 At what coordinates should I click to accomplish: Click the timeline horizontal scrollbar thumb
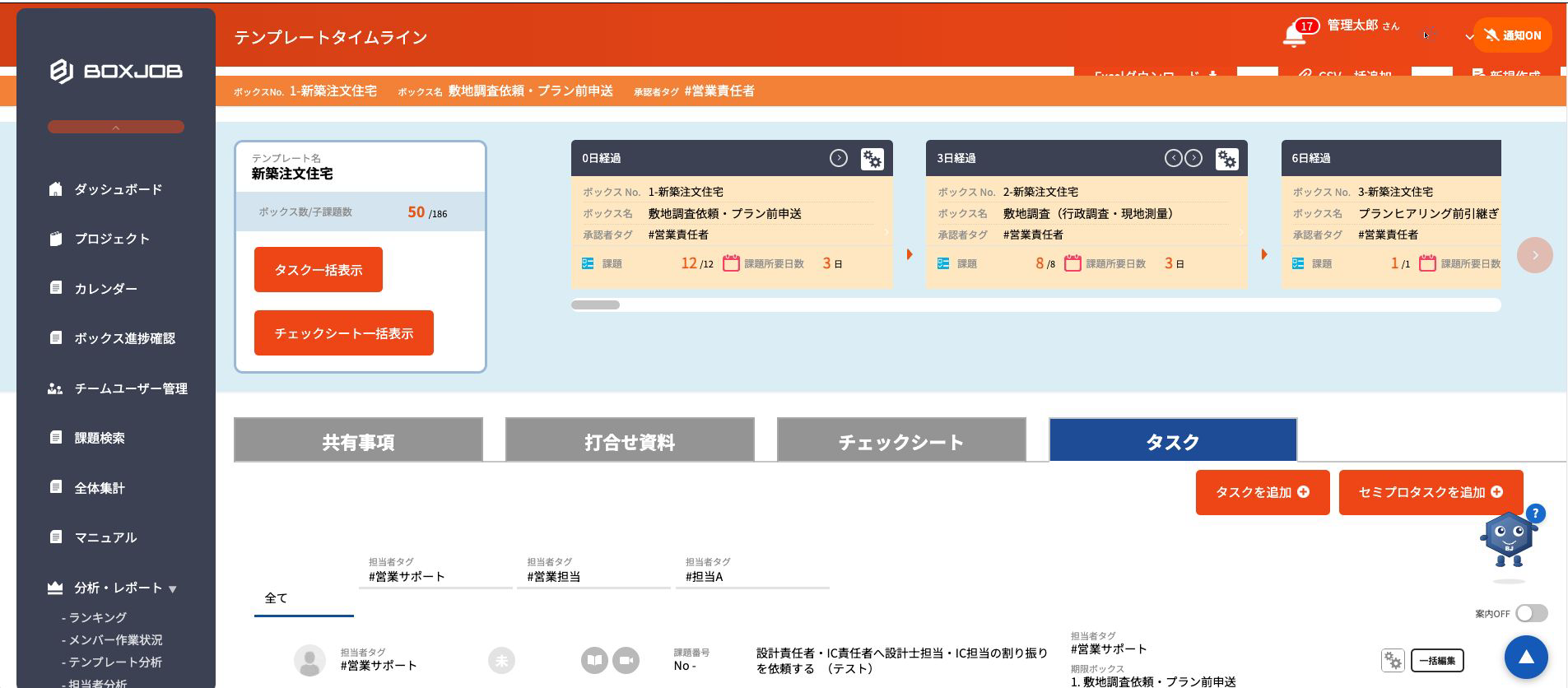click(x=595, y=305)
